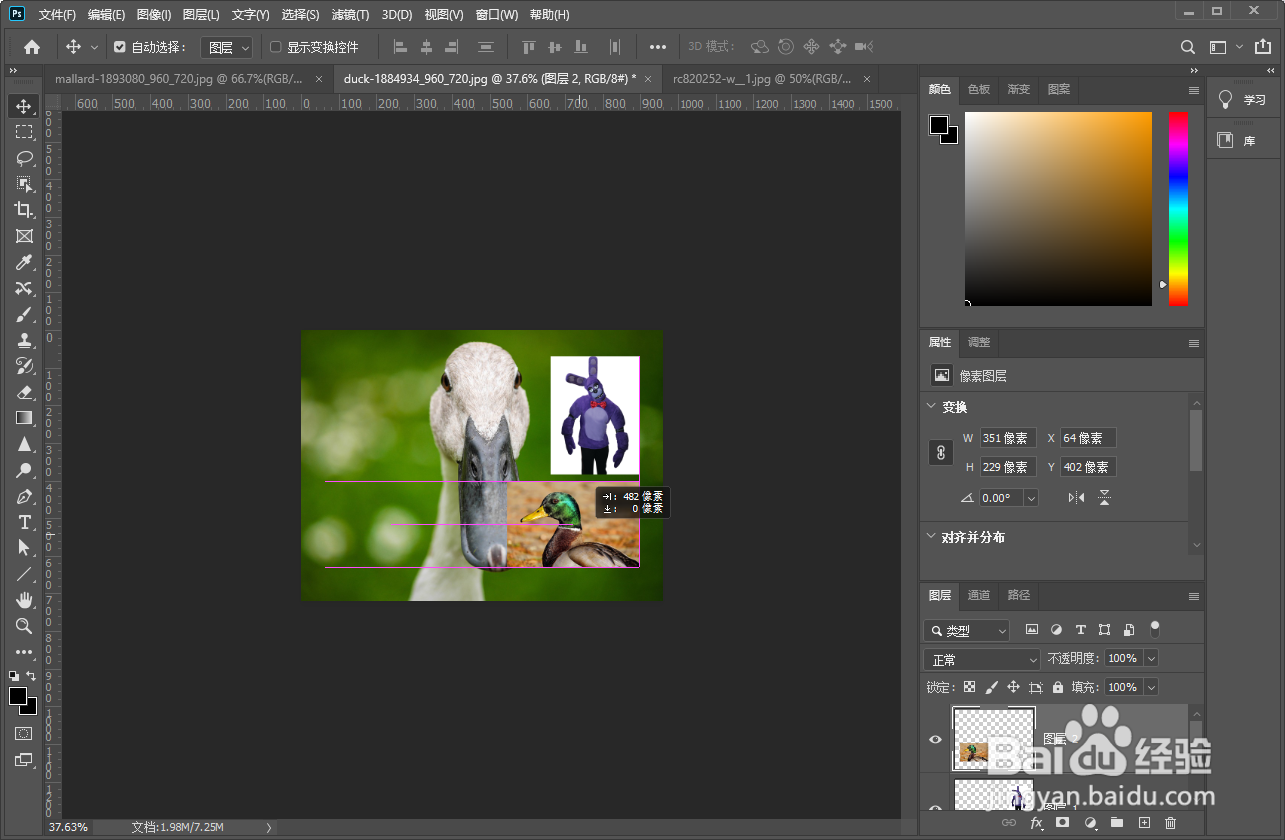This screenshot has width=1285, height=840.
Task: Select the Rectangular Marquee tool
Action: tap(24, 132)
